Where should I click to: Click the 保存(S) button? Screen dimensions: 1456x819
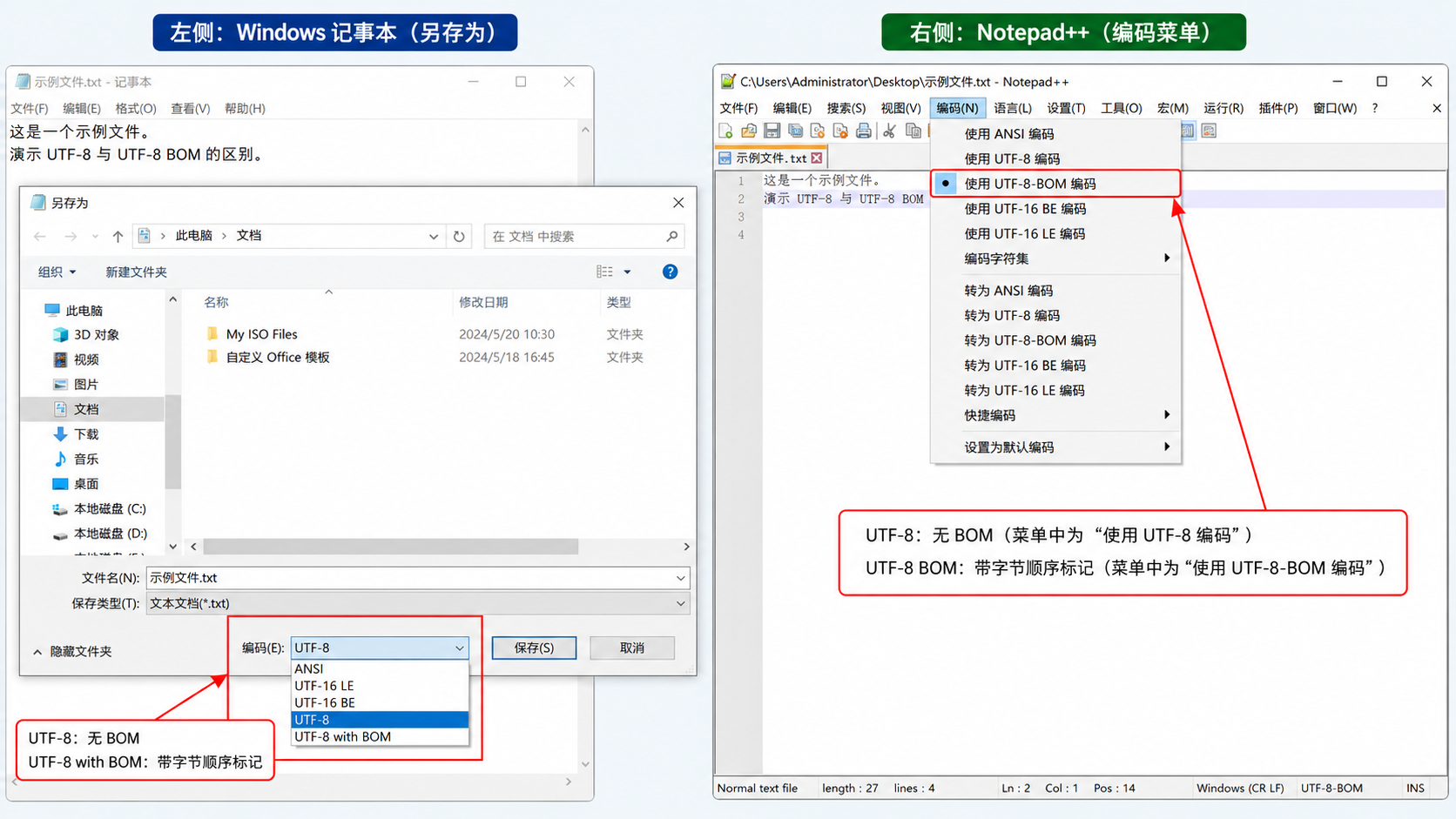point(534,648)
